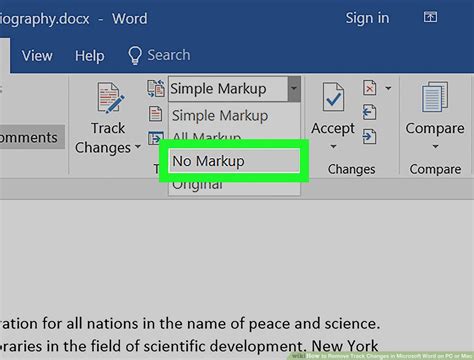Open the Reject dropdown arrow
The height and width of the screenshot is (360, 474).
[388, 88]
